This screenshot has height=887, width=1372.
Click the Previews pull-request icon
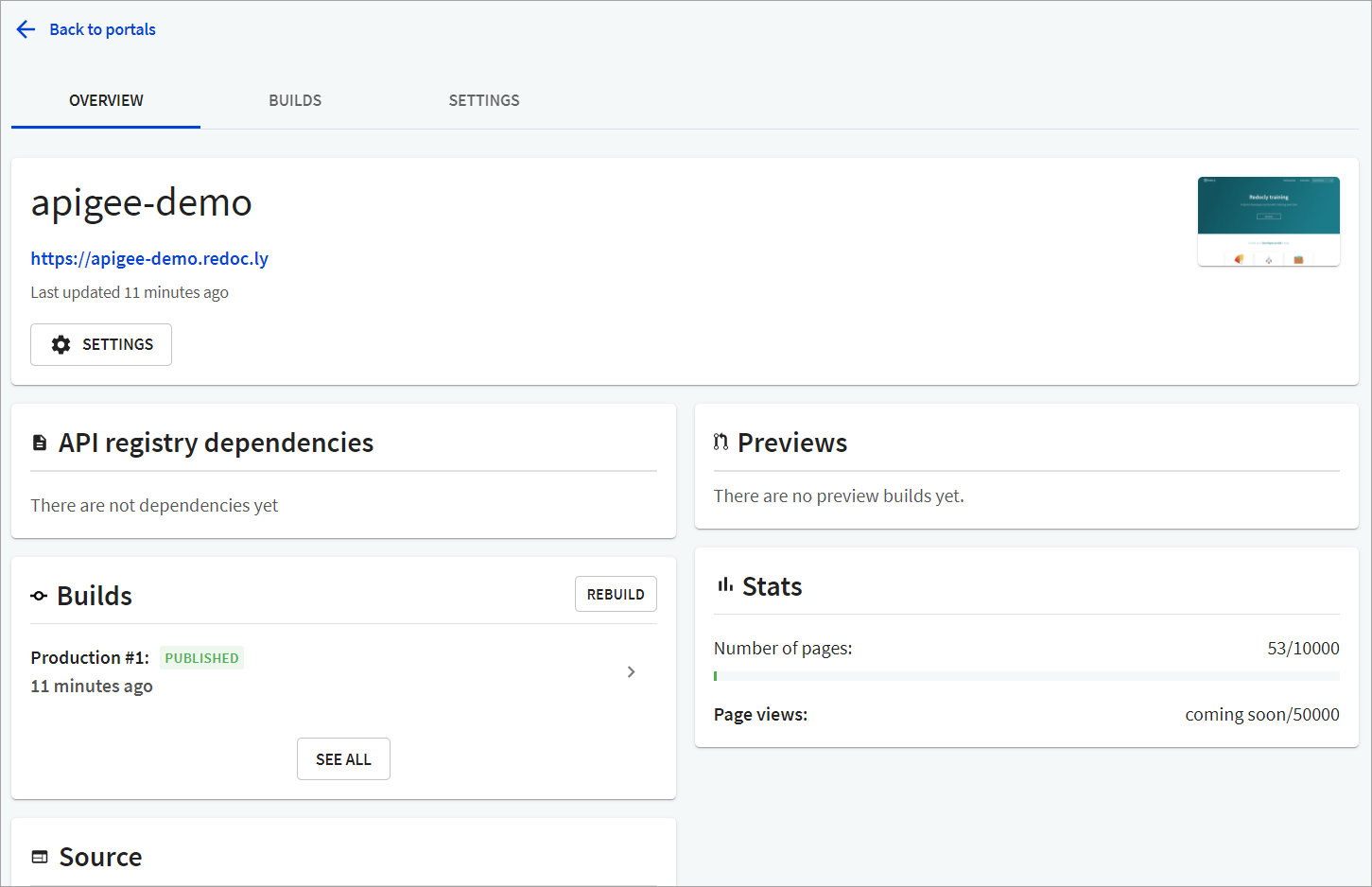point(721,442)
